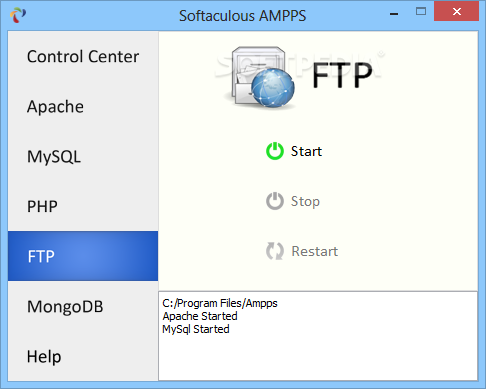The image size is (486, 389).
Task: Click the Softaculous AMPPS logo icon
Action: [18, 15]
